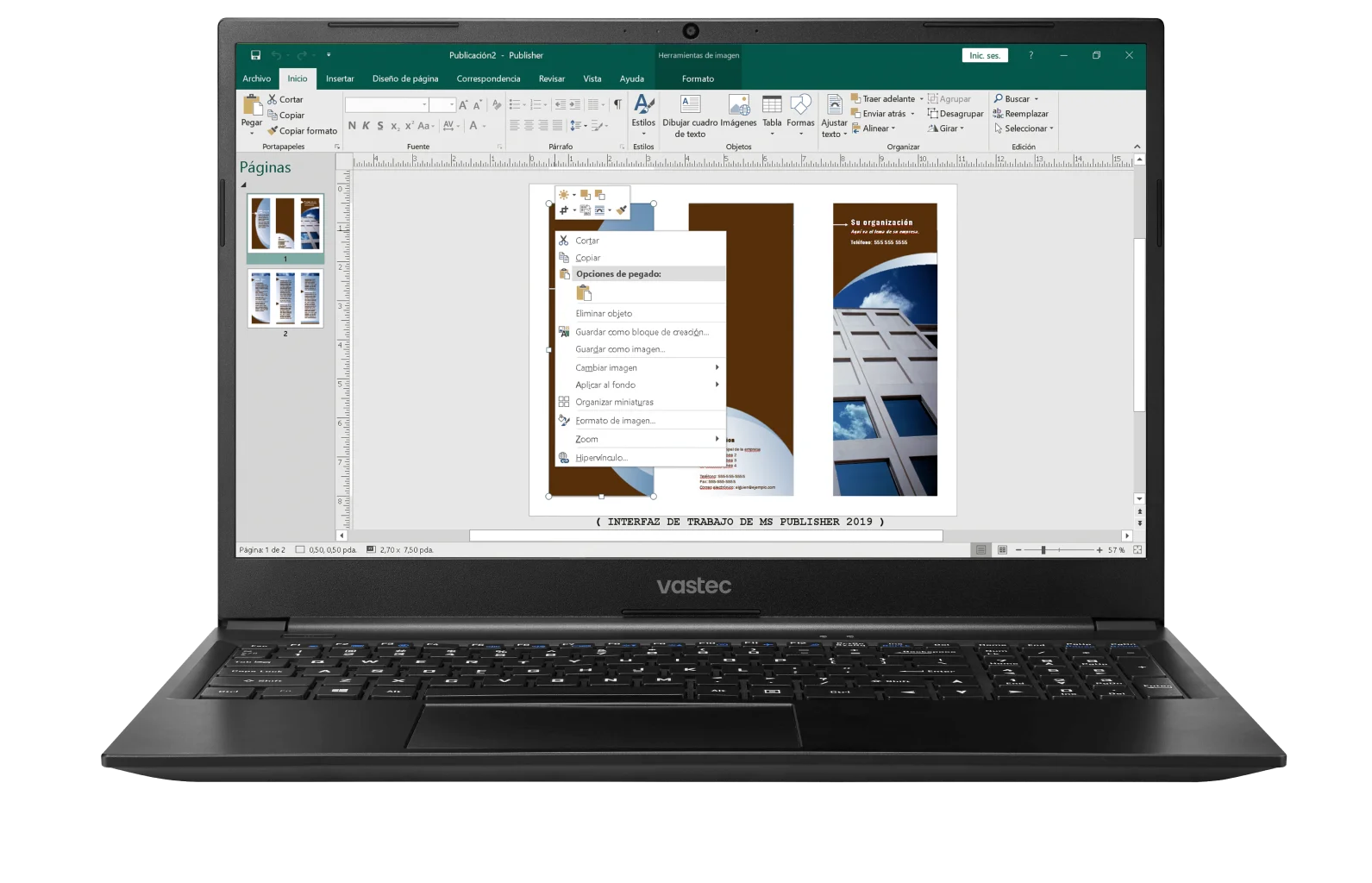Click the Alinear button
The width and height of the screenshot is (1372, 883).
click(x=874, y=128)
